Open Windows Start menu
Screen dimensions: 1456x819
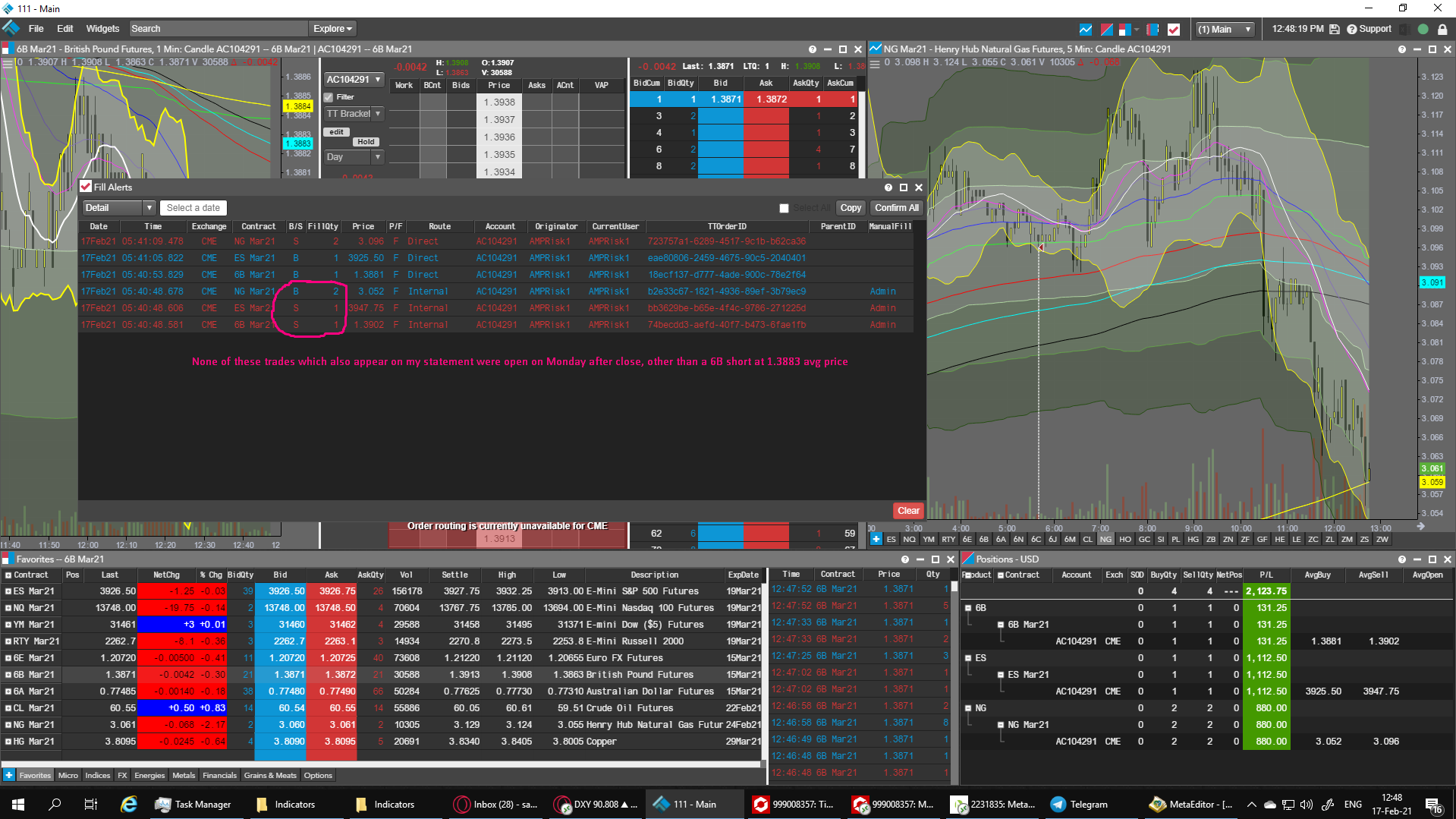pos(18,805)
